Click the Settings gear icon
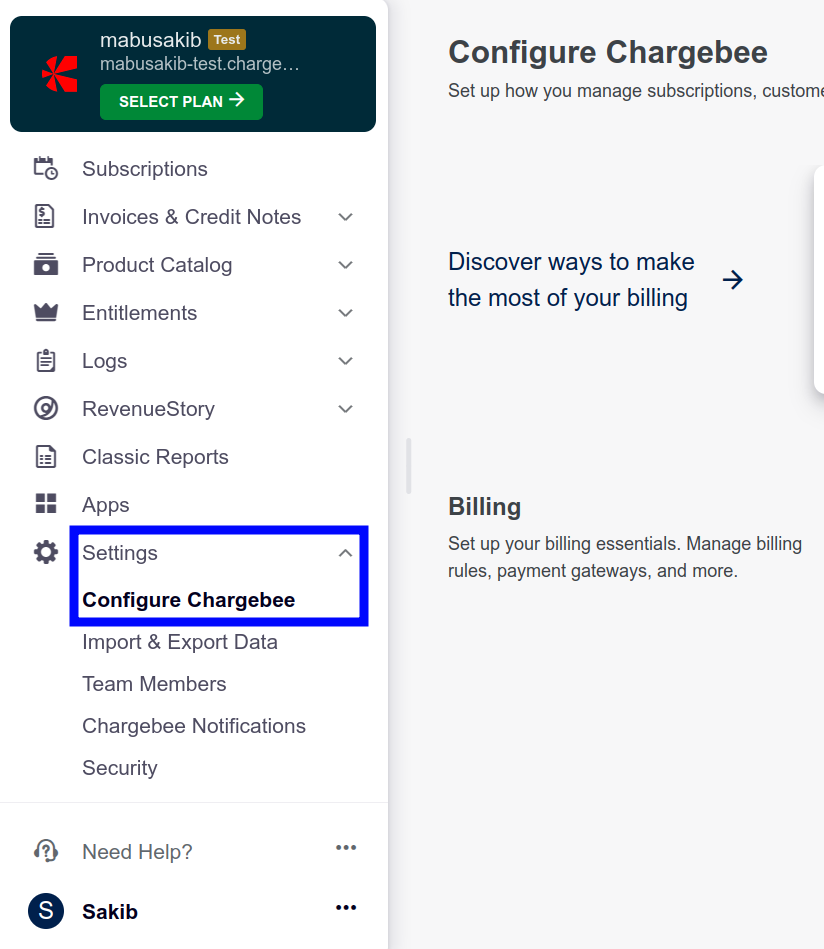824x949 pixels. [x=46, y=553]
